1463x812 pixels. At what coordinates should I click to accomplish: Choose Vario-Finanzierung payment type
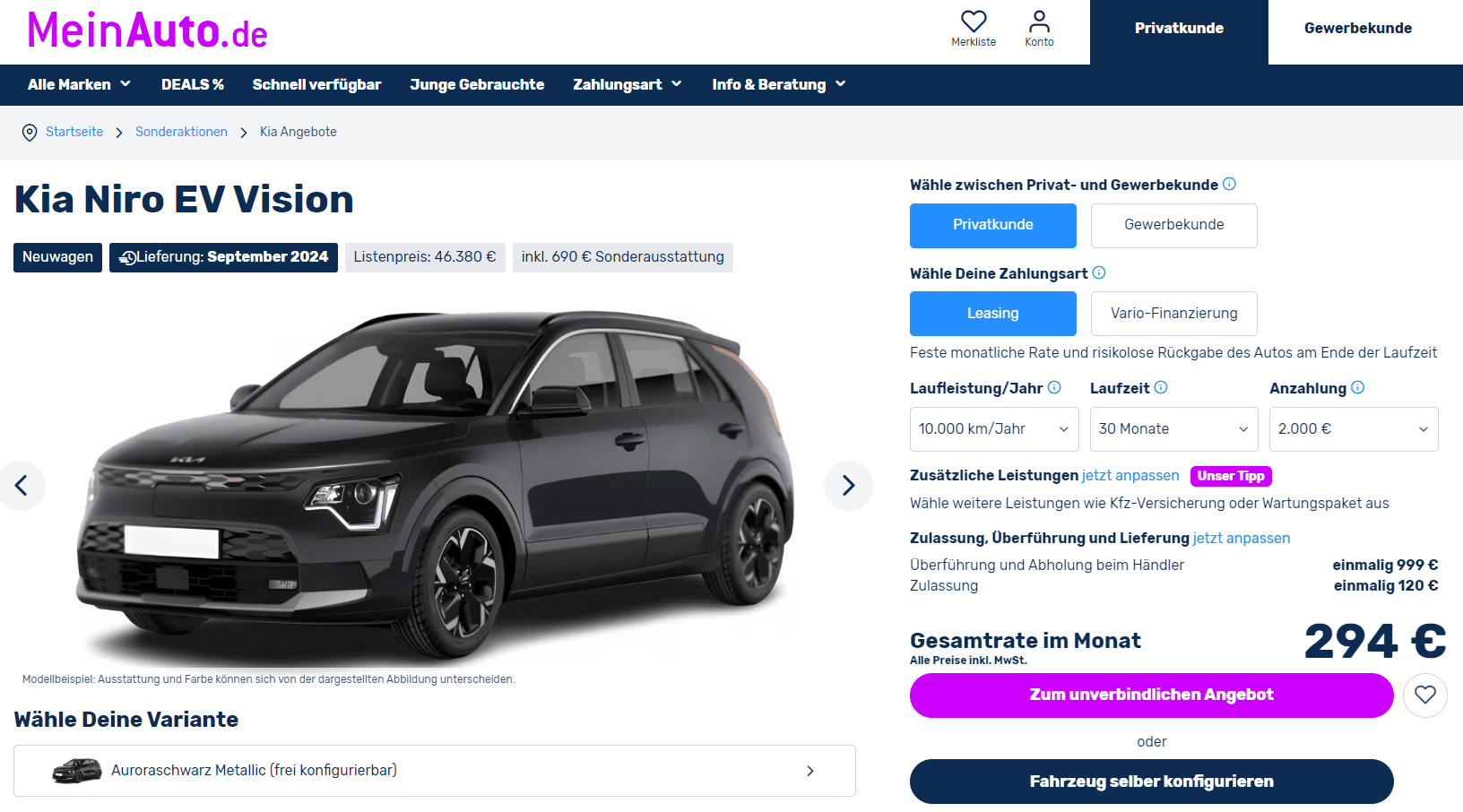pyautogui.click(x=1174, y=314)
